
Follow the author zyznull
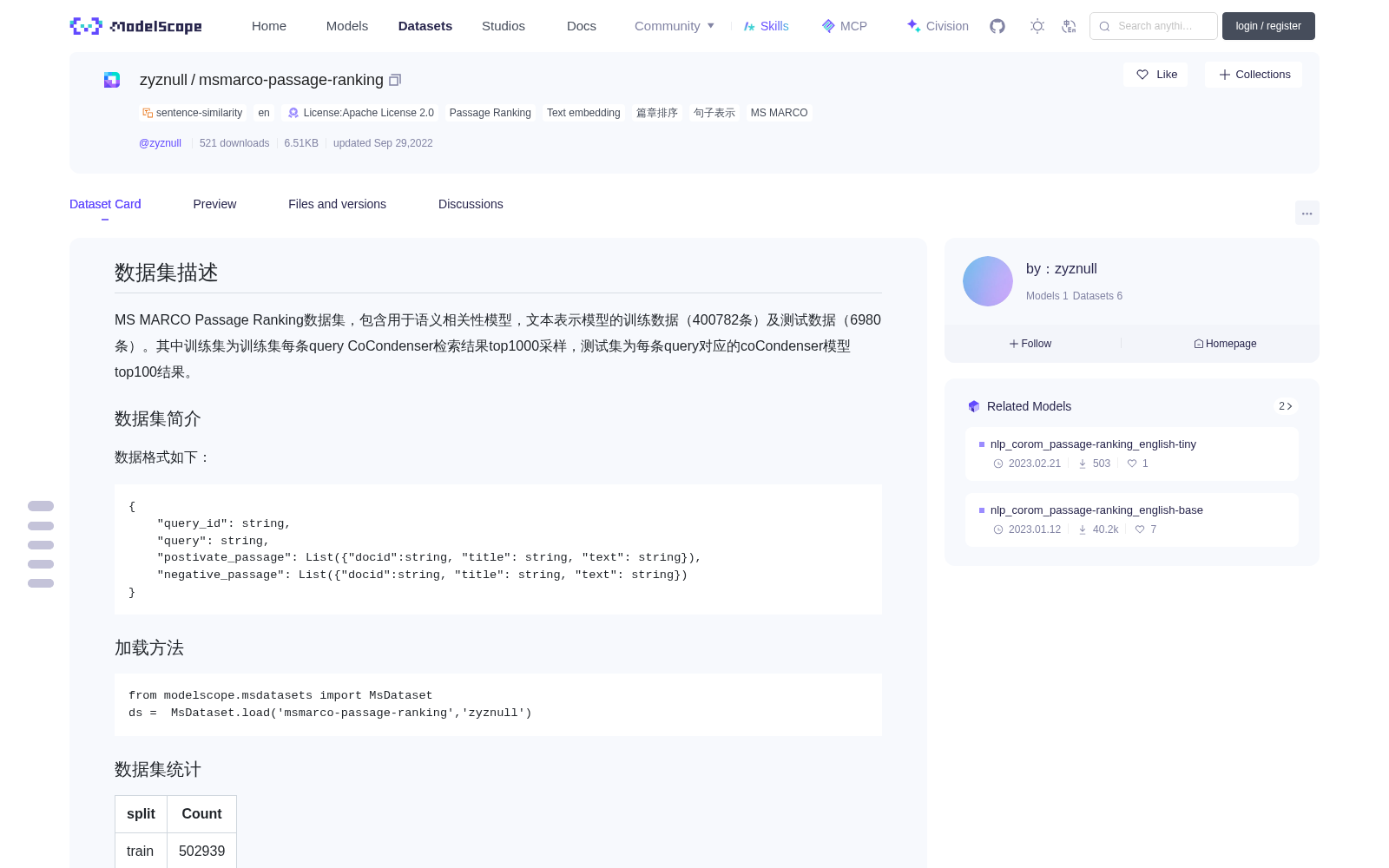pos(1030,344)
